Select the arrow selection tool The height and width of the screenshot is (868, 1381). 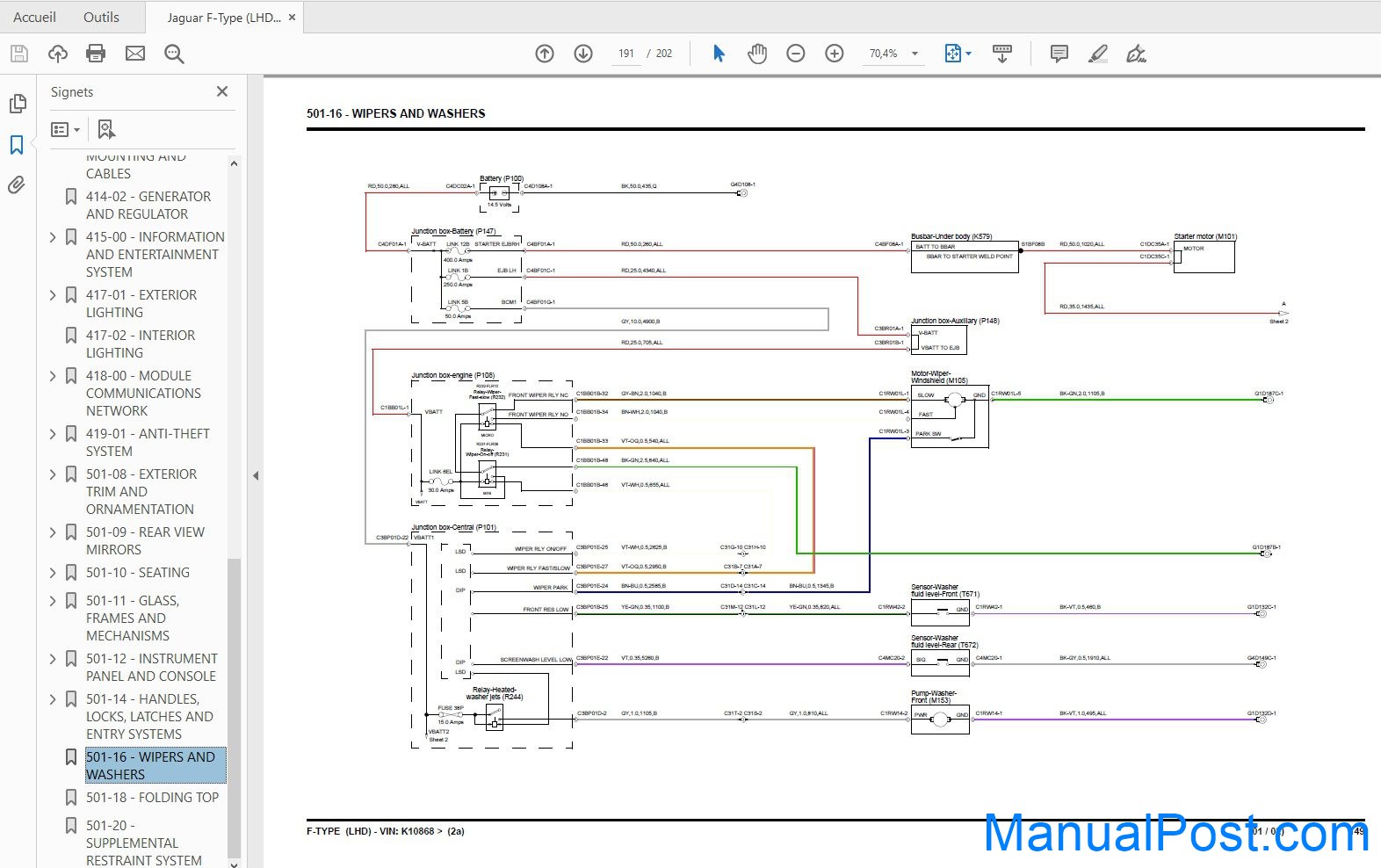pos(719,54)
